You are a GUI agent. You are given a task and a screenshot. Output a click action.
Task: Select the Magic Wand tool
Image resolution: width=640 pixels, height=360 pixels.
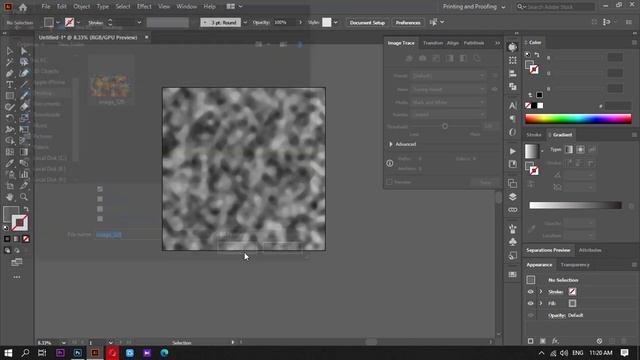pos(9,62)
